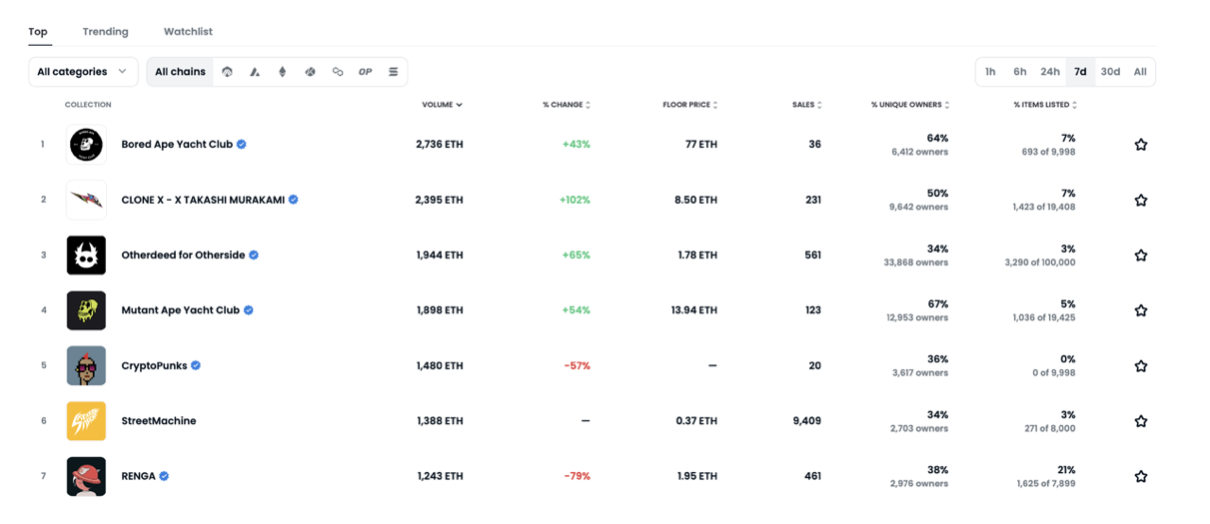Open Mutant Ape Yacht Club collection link

click(180, 310)
